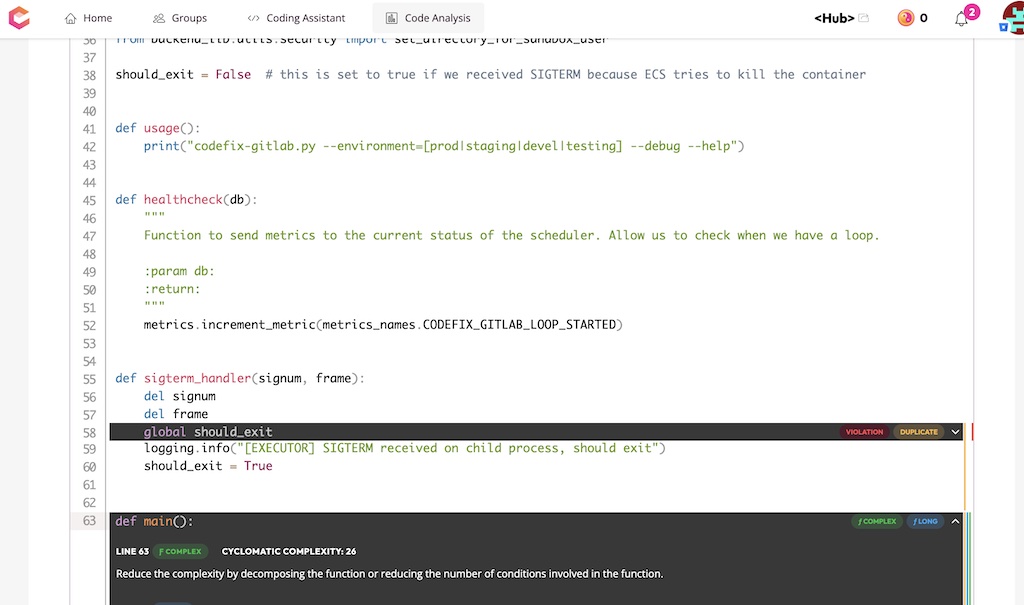Click the Groups people icon
This screenshot has width=1024, height=605.
point(158,18)
